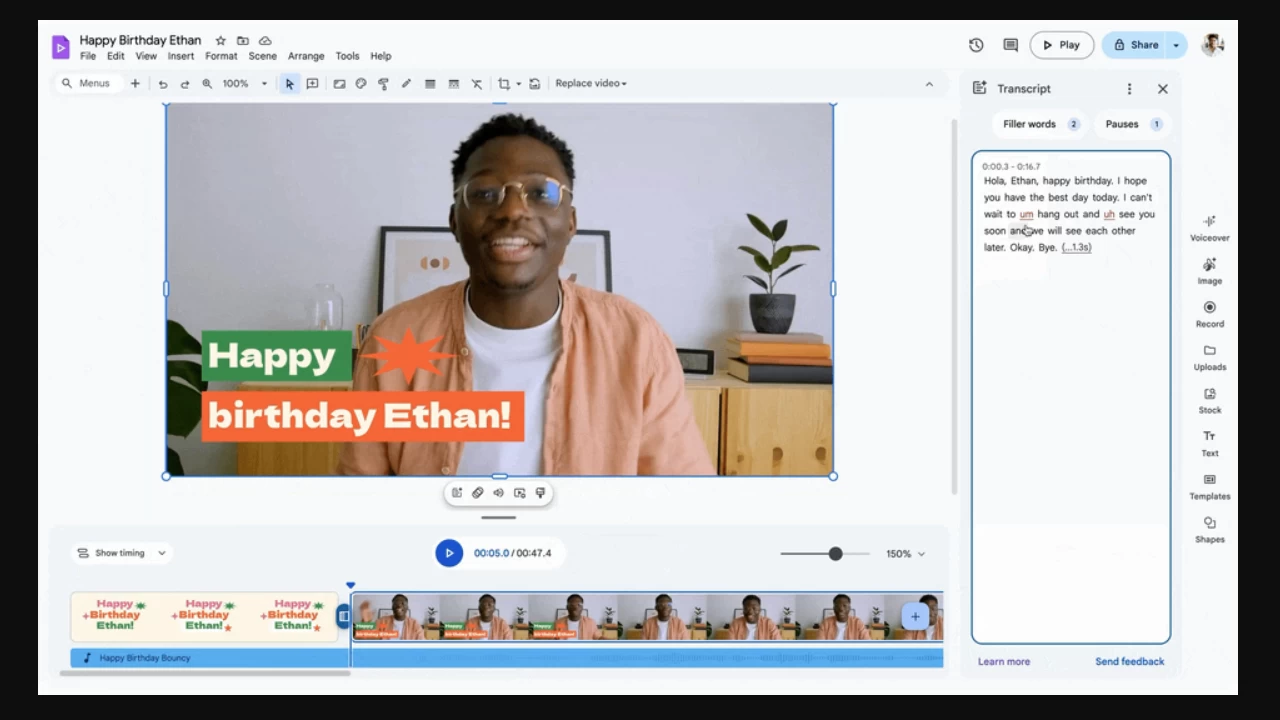Open the Uploads folder tool
1280x720 pixels.
pyautogui.click(x=1210, y=357)
